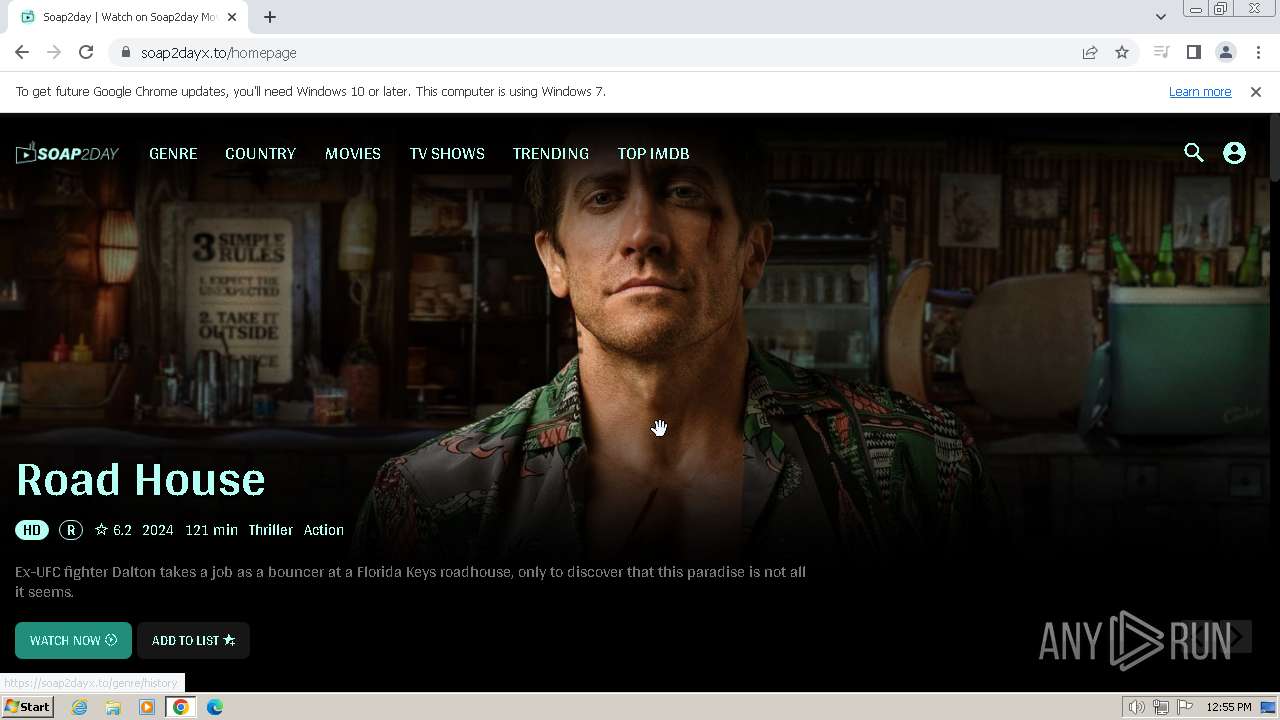Switch to Chrome taskbar icon

181,707
